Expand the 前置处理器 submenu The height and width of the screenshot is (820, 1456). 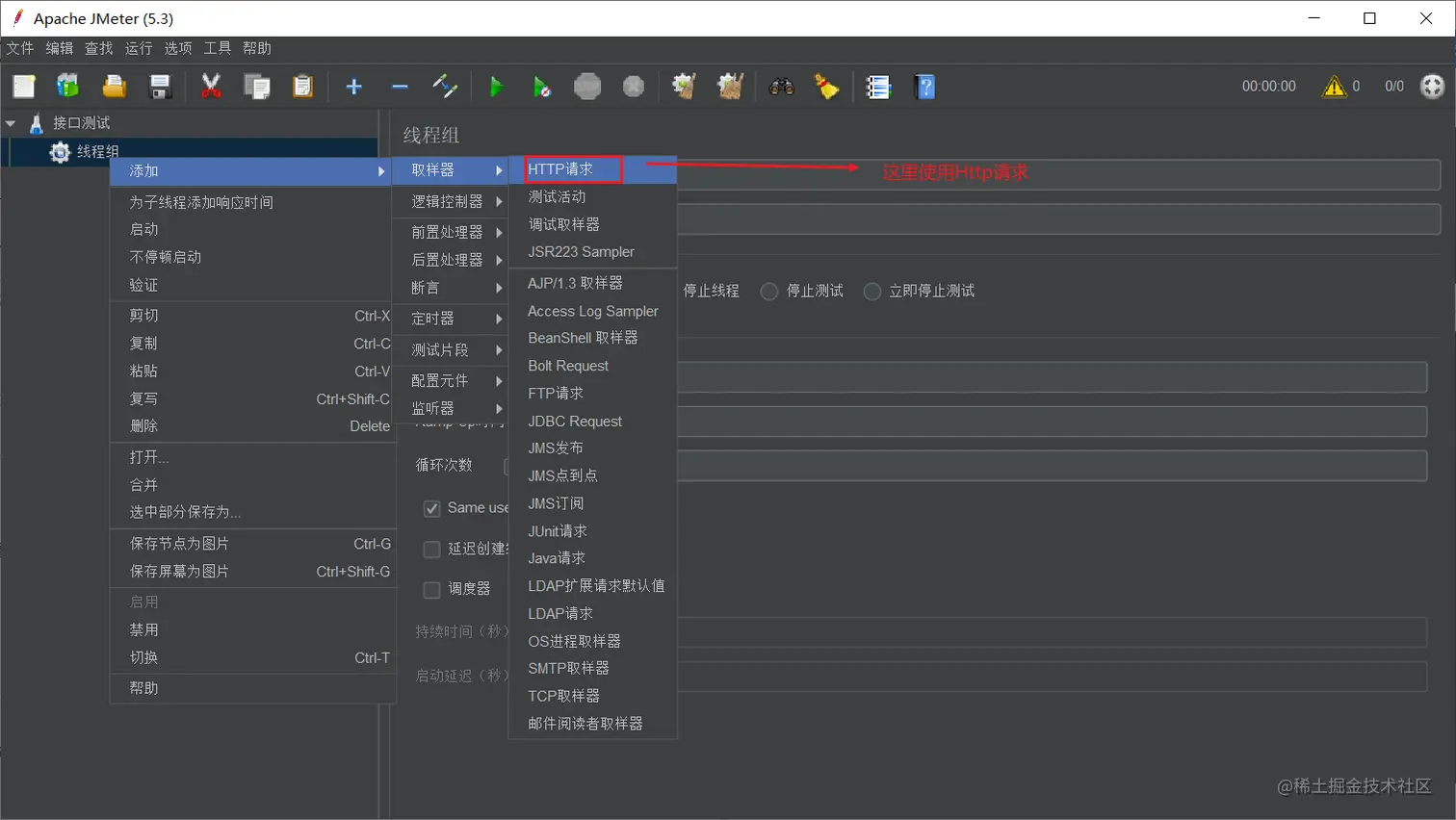coord(451,232)
